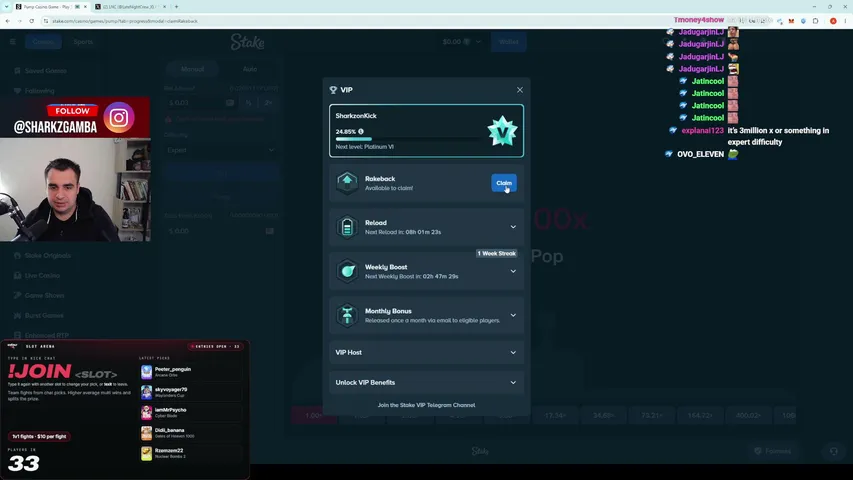Double the bet with the 2× button
This screenshot has height=480, width=853.
click(268, 102)
